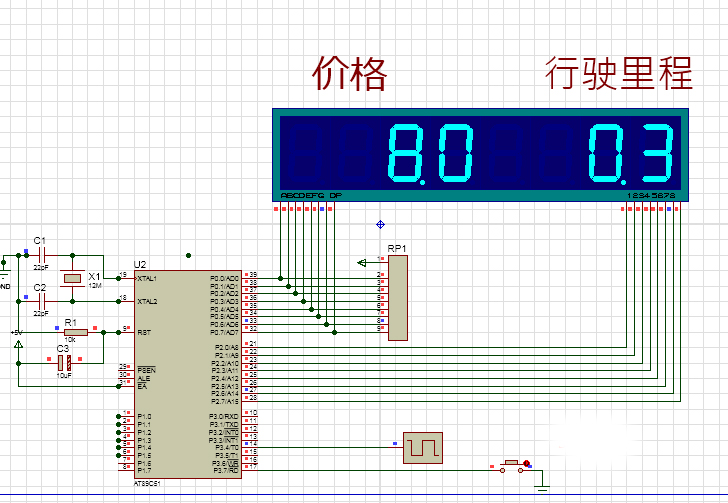Select capacitor C1 symbol
728x503 pixels.
(x=42, y=255)
